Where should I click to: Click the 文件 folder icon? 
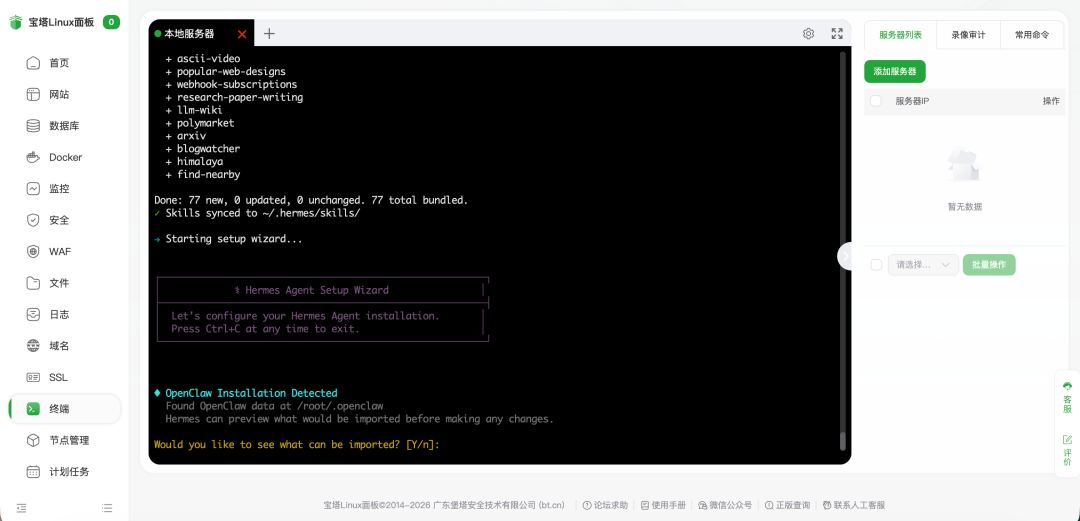[33, 283]
